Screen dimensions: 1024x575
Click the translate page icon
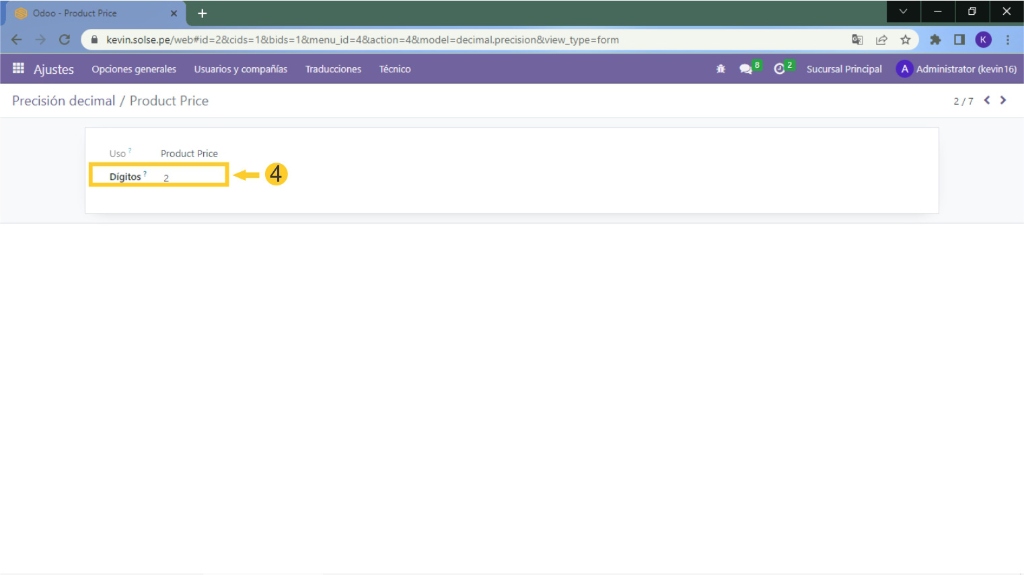[857, 40]
